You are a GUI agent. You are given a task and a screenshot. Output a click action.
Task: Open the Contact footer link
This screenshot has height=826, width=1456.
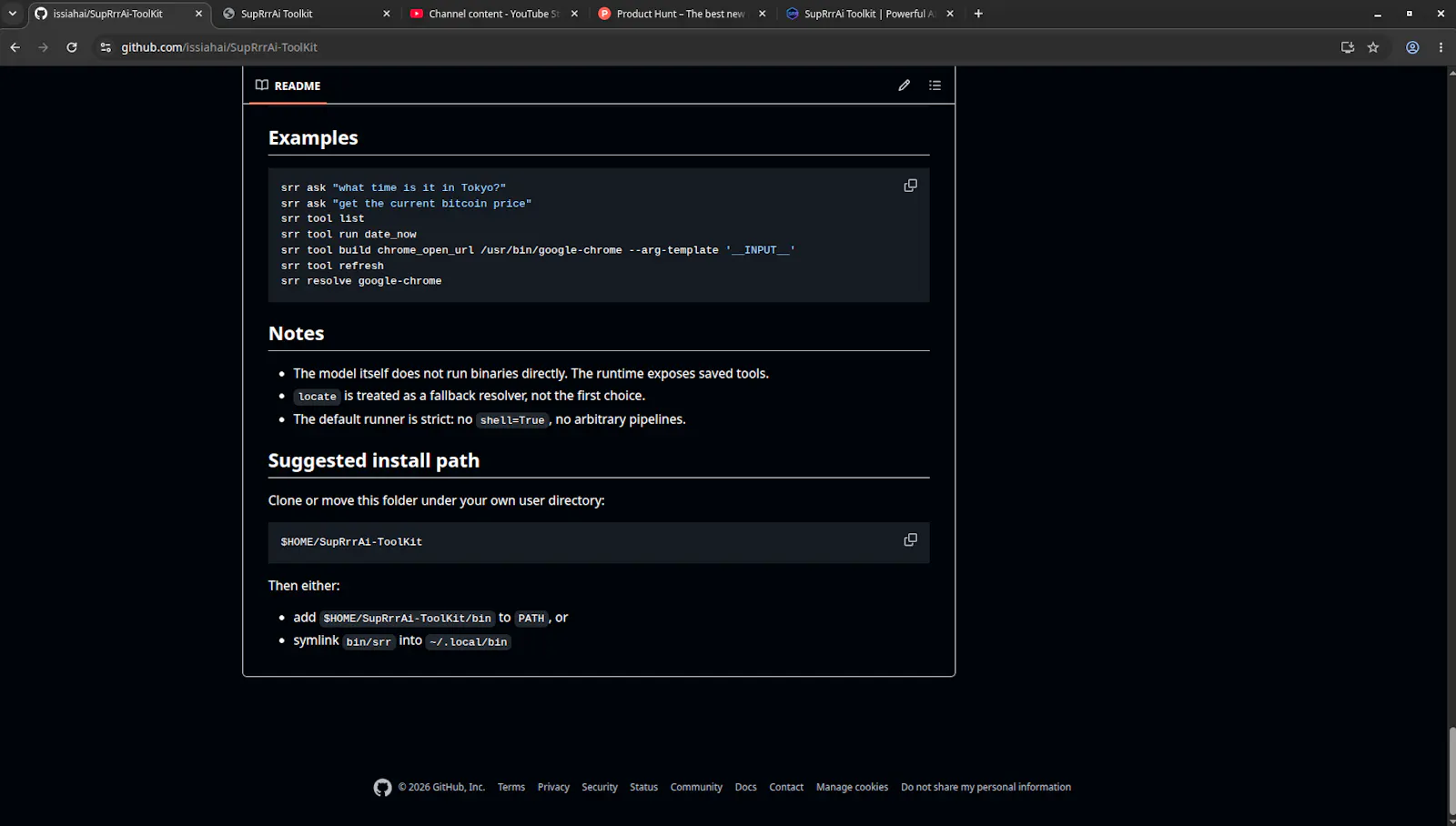(786, 788)
